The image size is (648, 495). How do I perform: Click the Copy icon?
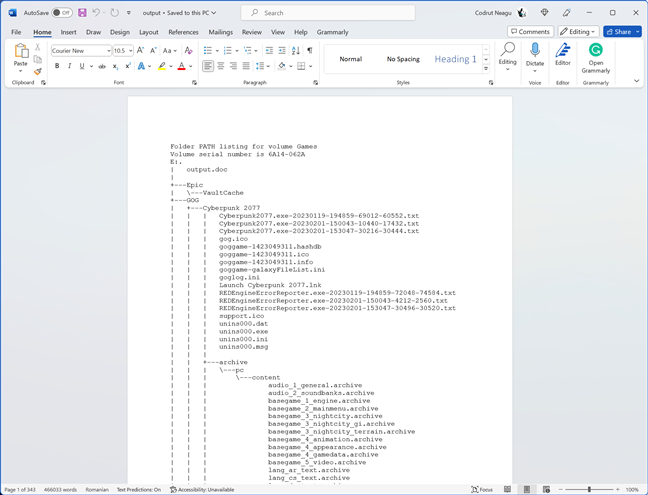tap(38, 59)
